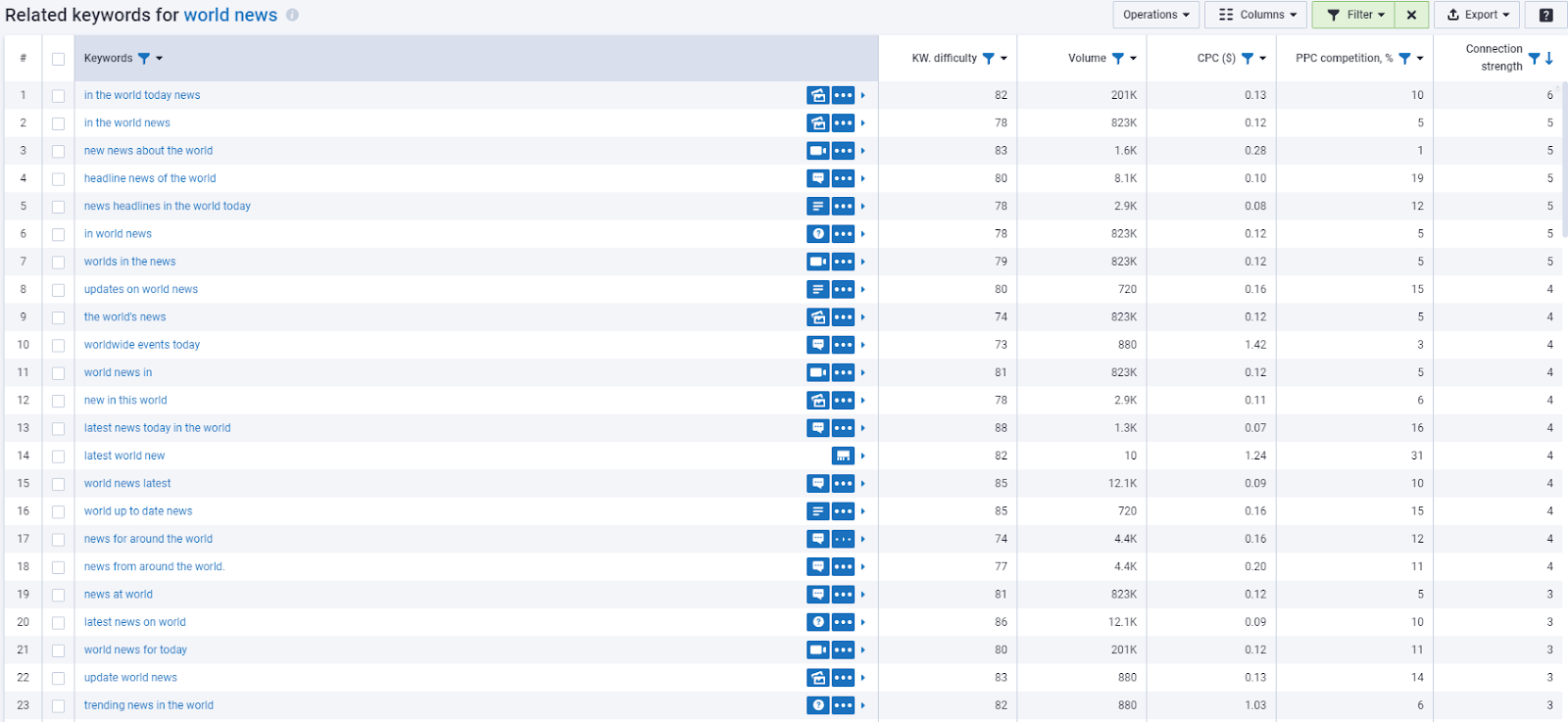This screenshot has width=1568, height=722.
Task: Click volume value 1.6K for 'new news about the world'
Action: (1125, 151)
